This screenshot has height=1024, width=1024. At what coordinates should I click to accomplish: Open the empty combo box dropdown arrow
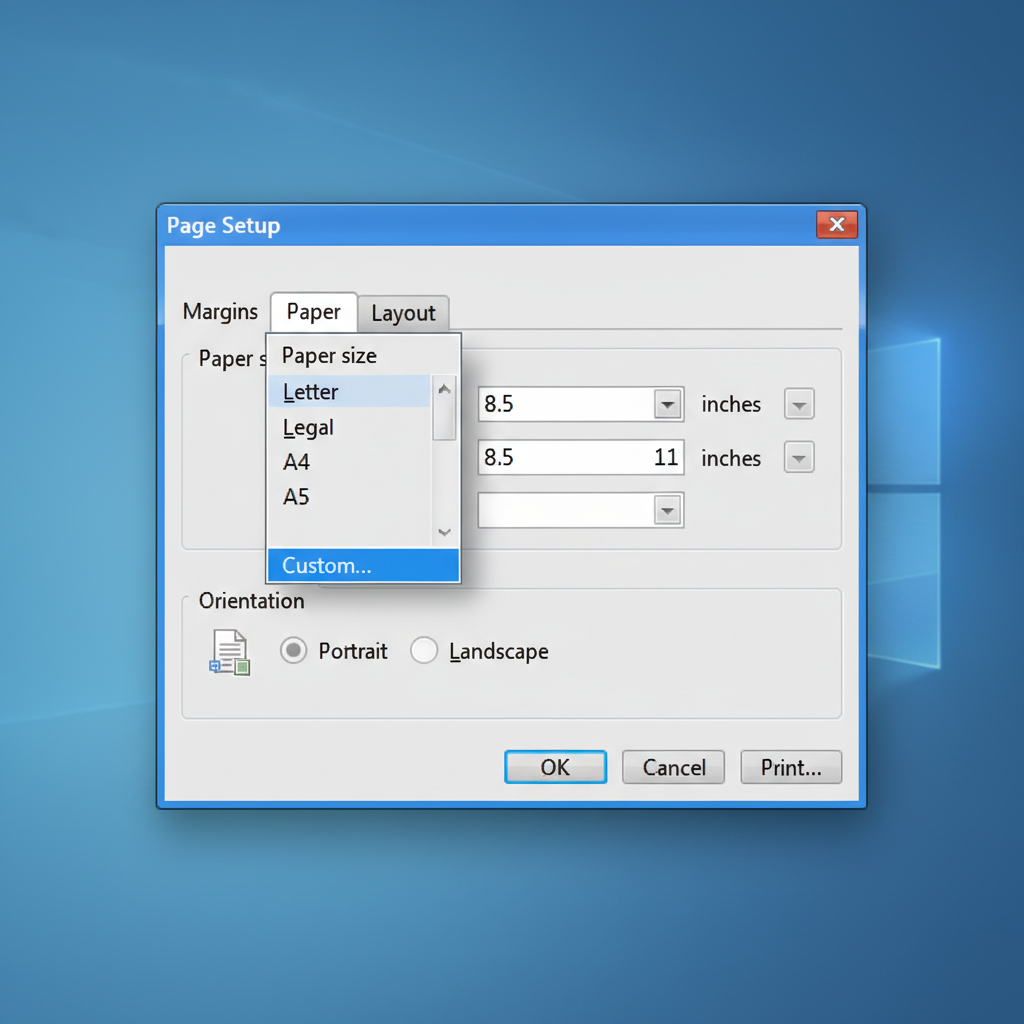tap(667, 511)
